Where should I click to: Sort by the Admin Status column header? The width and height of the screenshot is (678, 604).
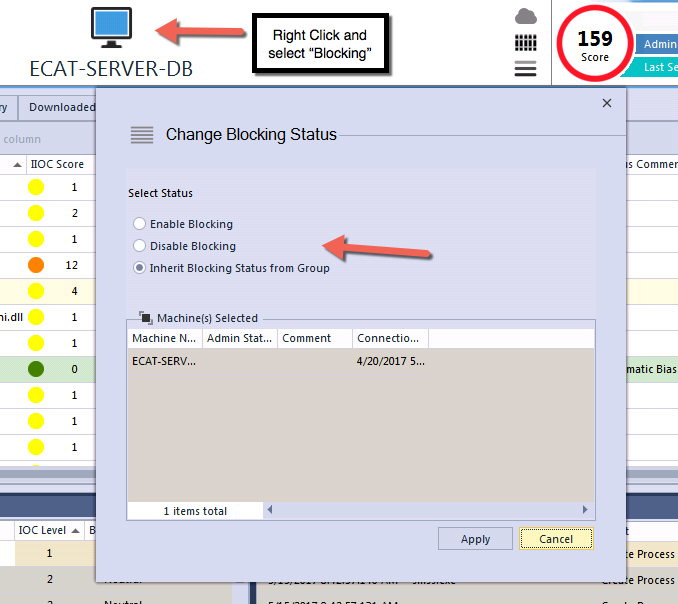(239, 338)
